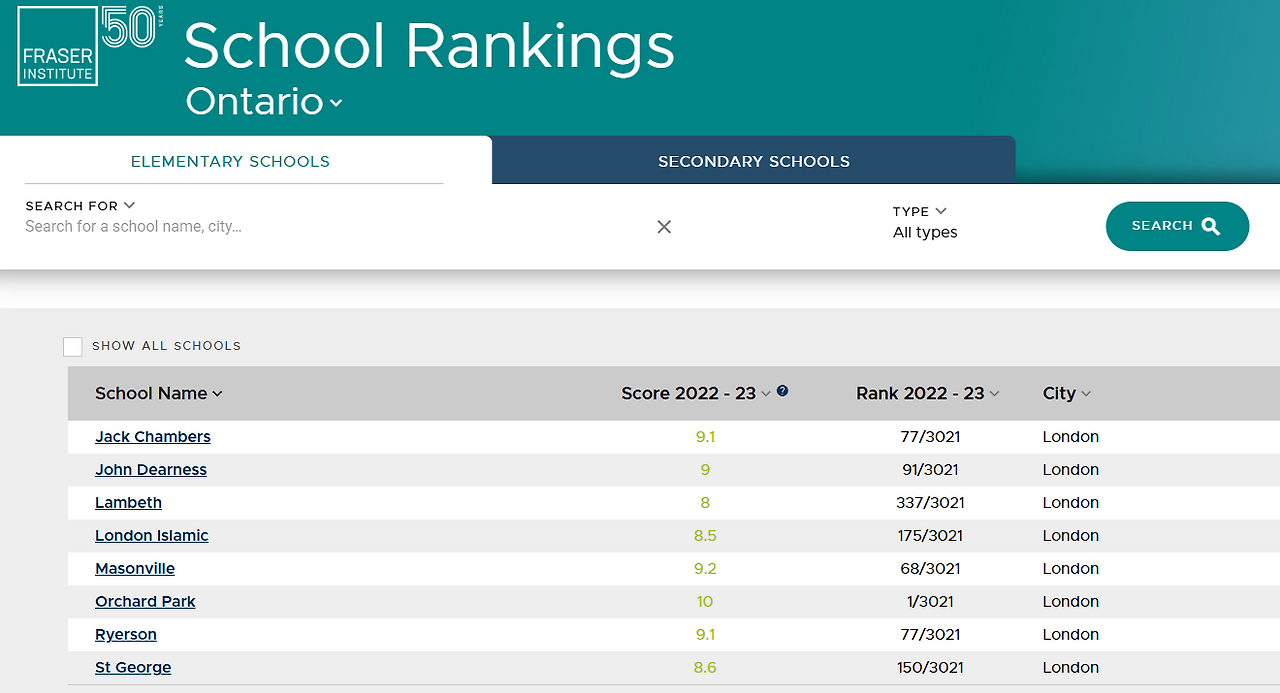This screenshot has height=693, width=1280.
Task: Sort by School Name column
Action: [159, 393]
